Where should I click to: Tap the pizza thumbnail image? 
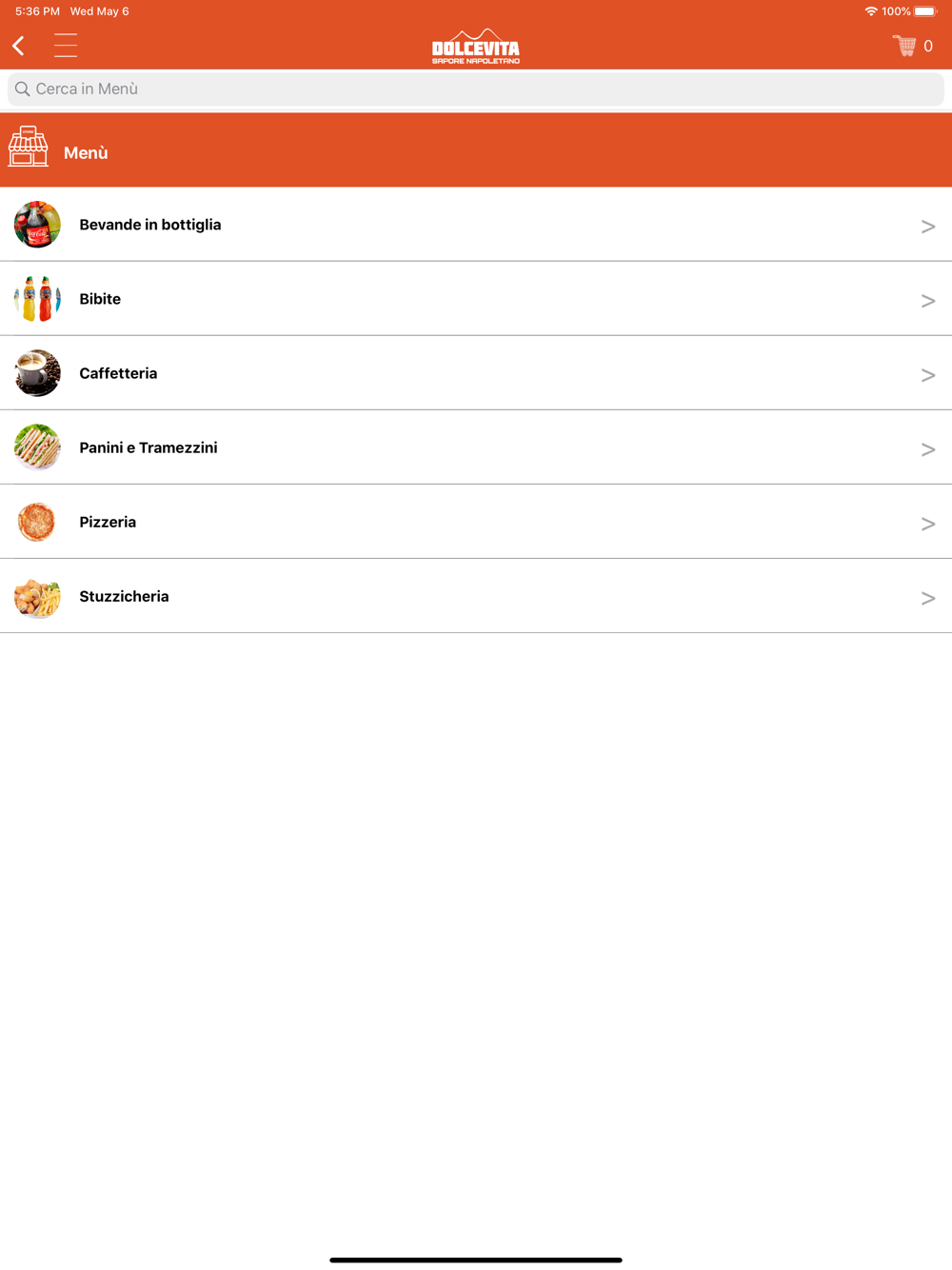coord(37,522)
